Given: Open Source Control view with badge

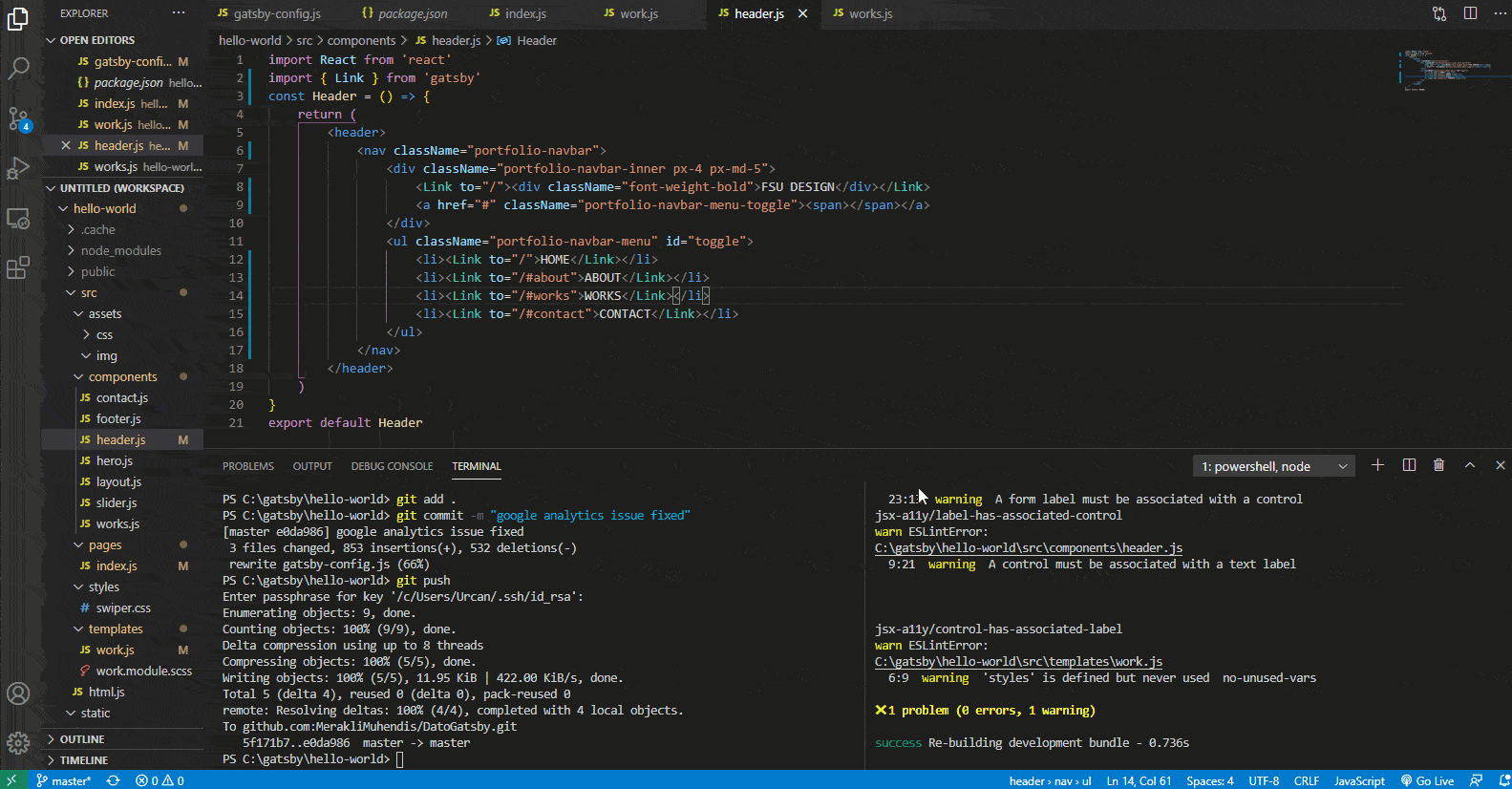Looking at the screenshot, I should pos(18,118).
